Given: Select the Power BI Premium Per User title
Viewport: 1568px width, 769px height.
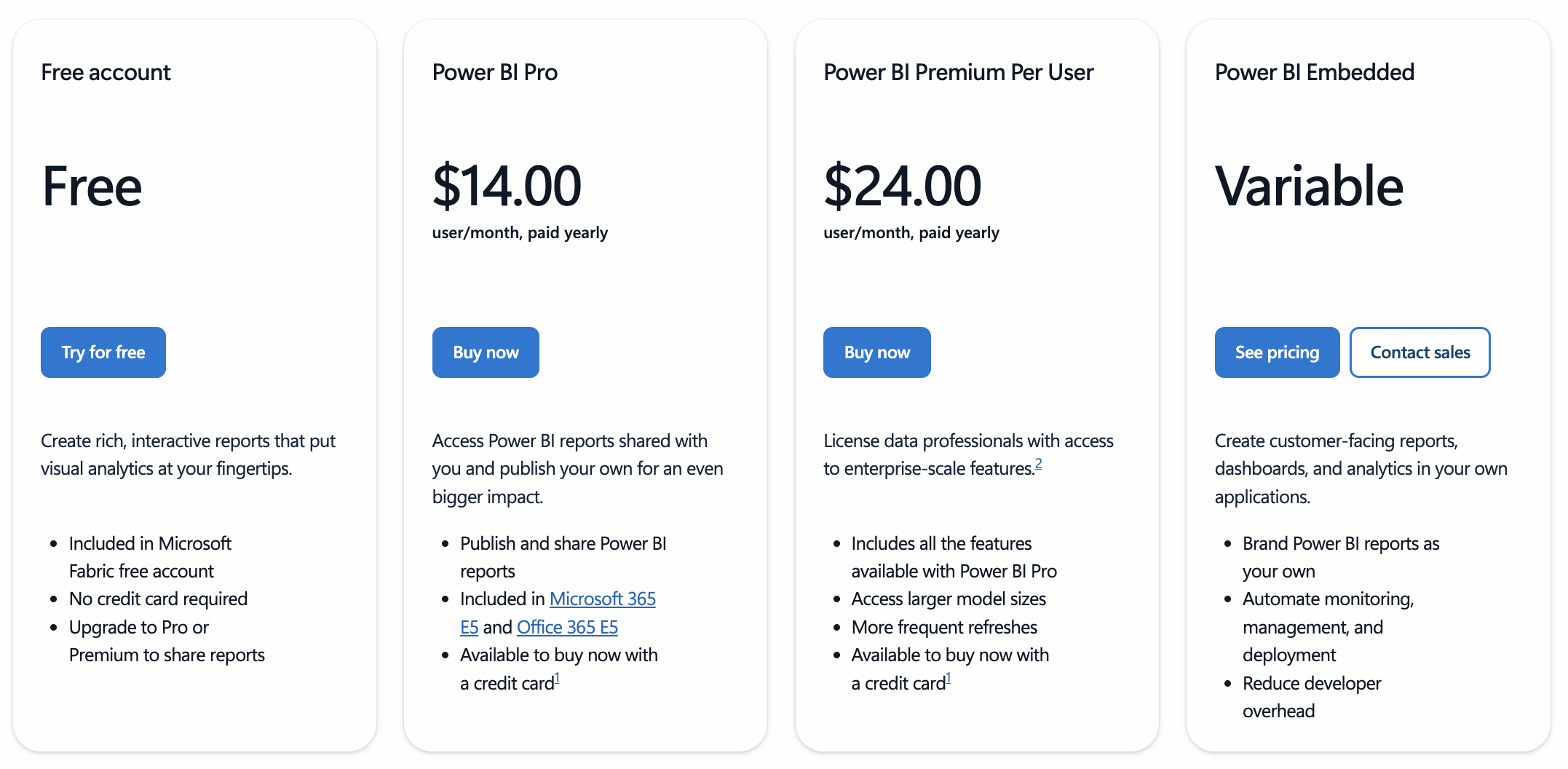Looking at the screenshot, I should (958, 72).
